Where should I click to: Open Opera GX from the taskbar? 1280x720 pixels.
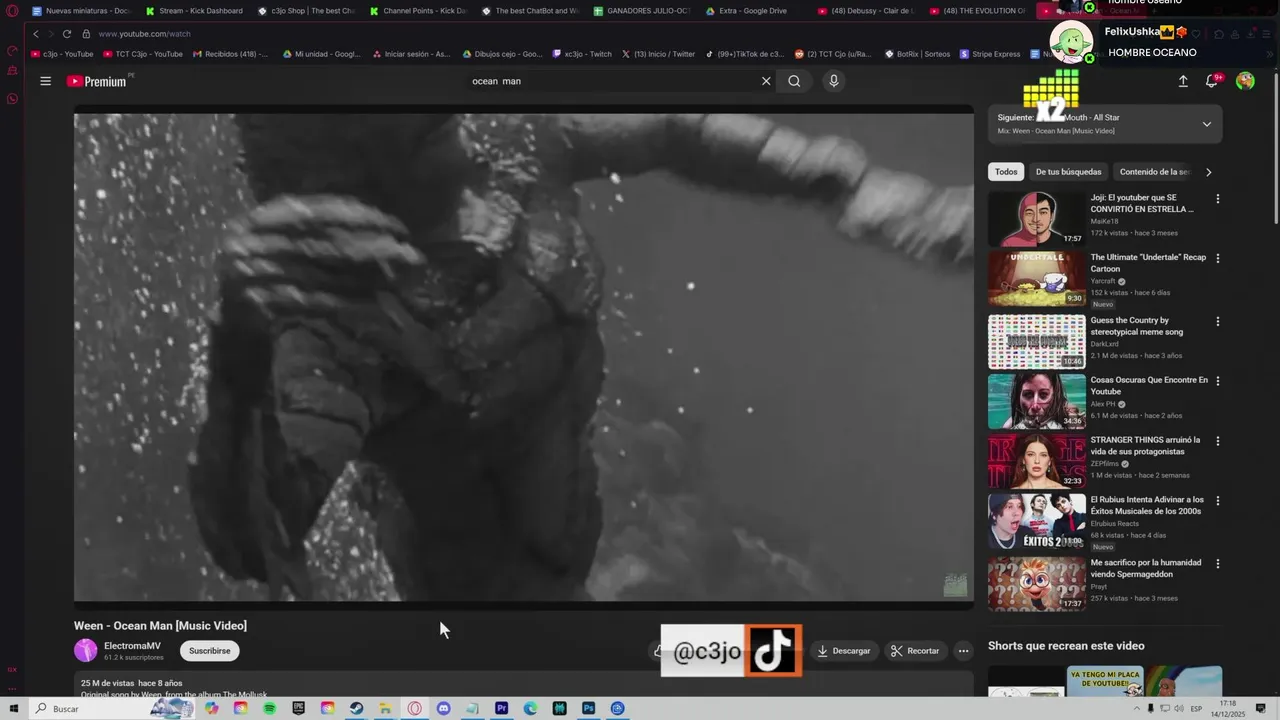coord(414,708)
